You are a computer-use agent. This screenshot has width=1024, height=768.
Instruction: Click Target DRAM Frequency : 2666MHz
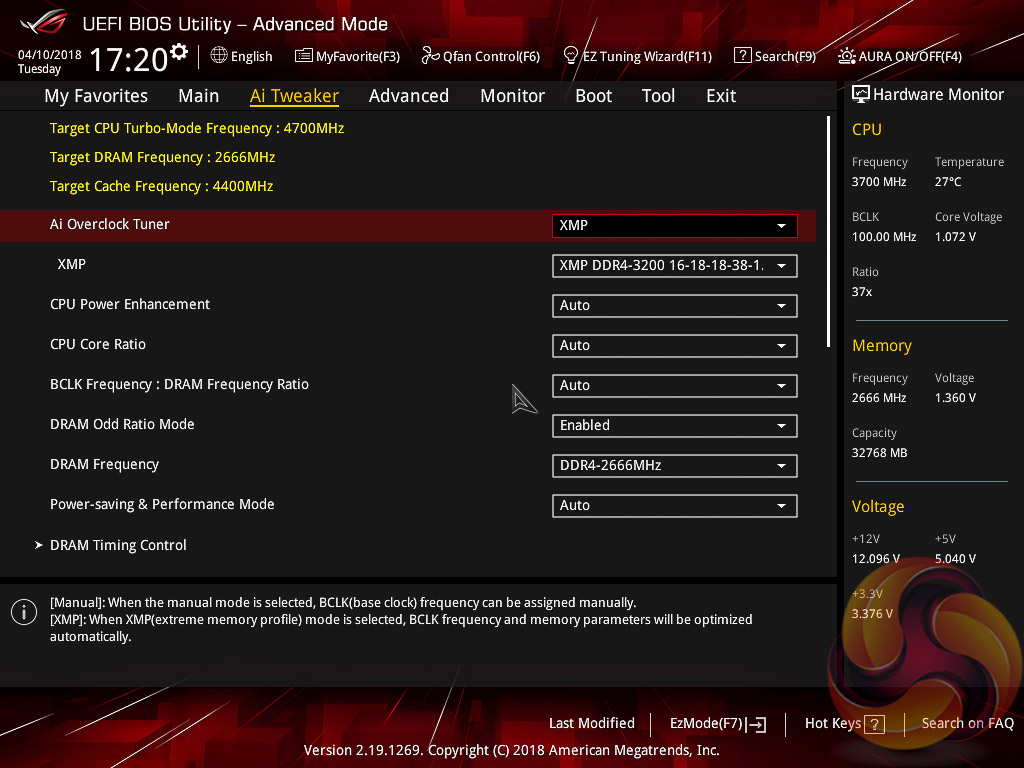pyautogui.click(x=163, y=157)
